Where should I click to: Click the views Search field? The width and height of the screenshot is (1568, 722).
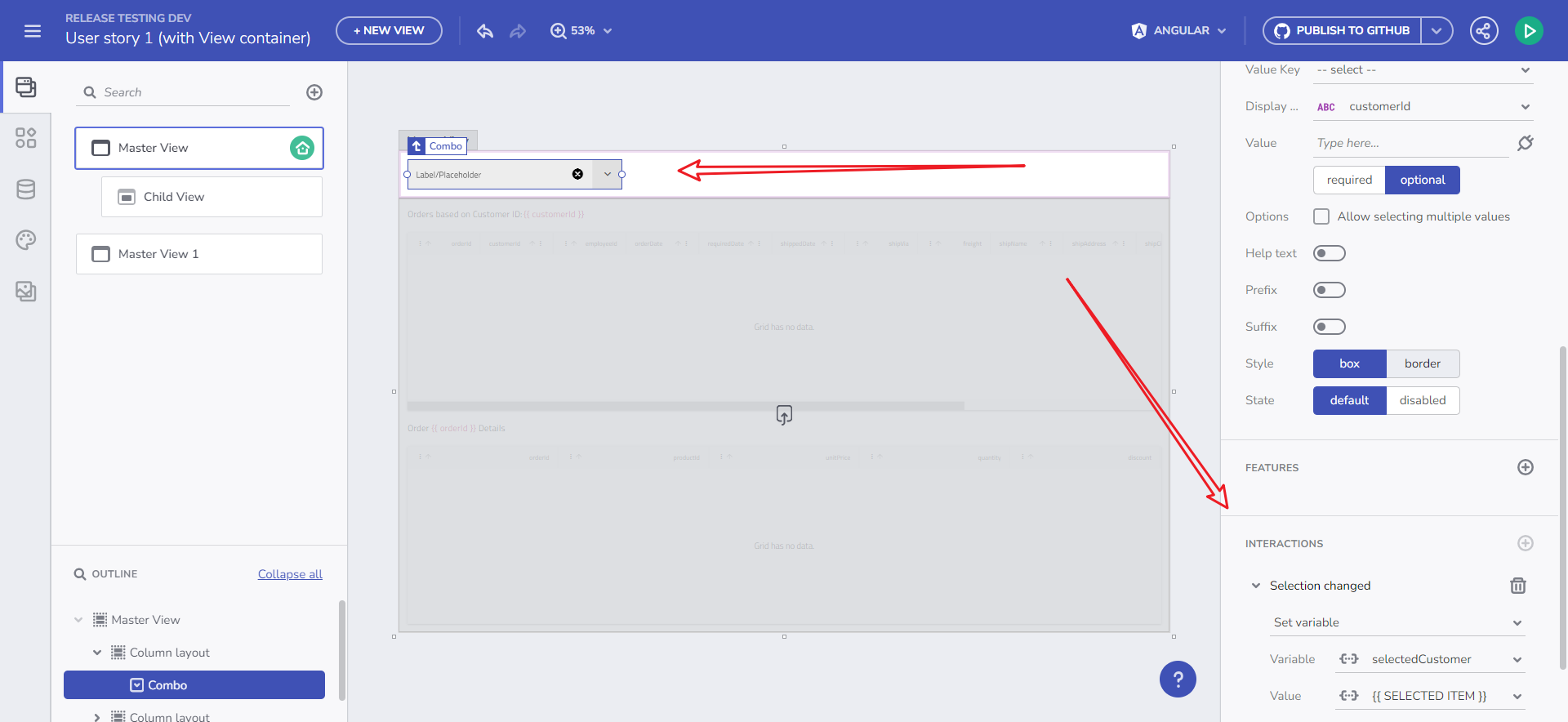coord(192,92)
